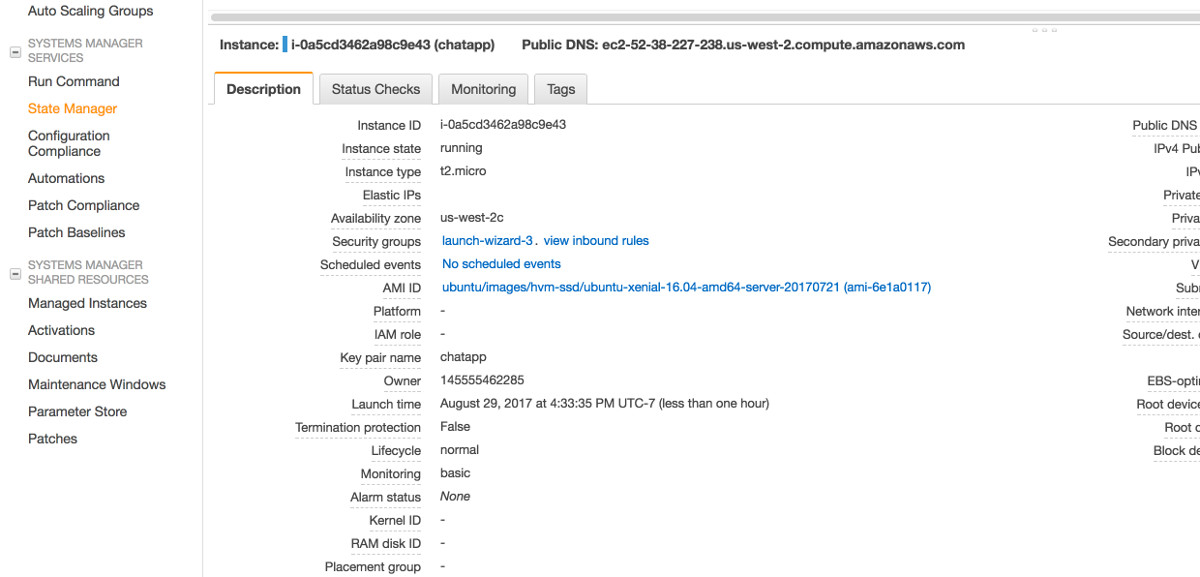Click the ubuntu-xenial AMI ID link
1200x577 pixels.
[684, 287]
